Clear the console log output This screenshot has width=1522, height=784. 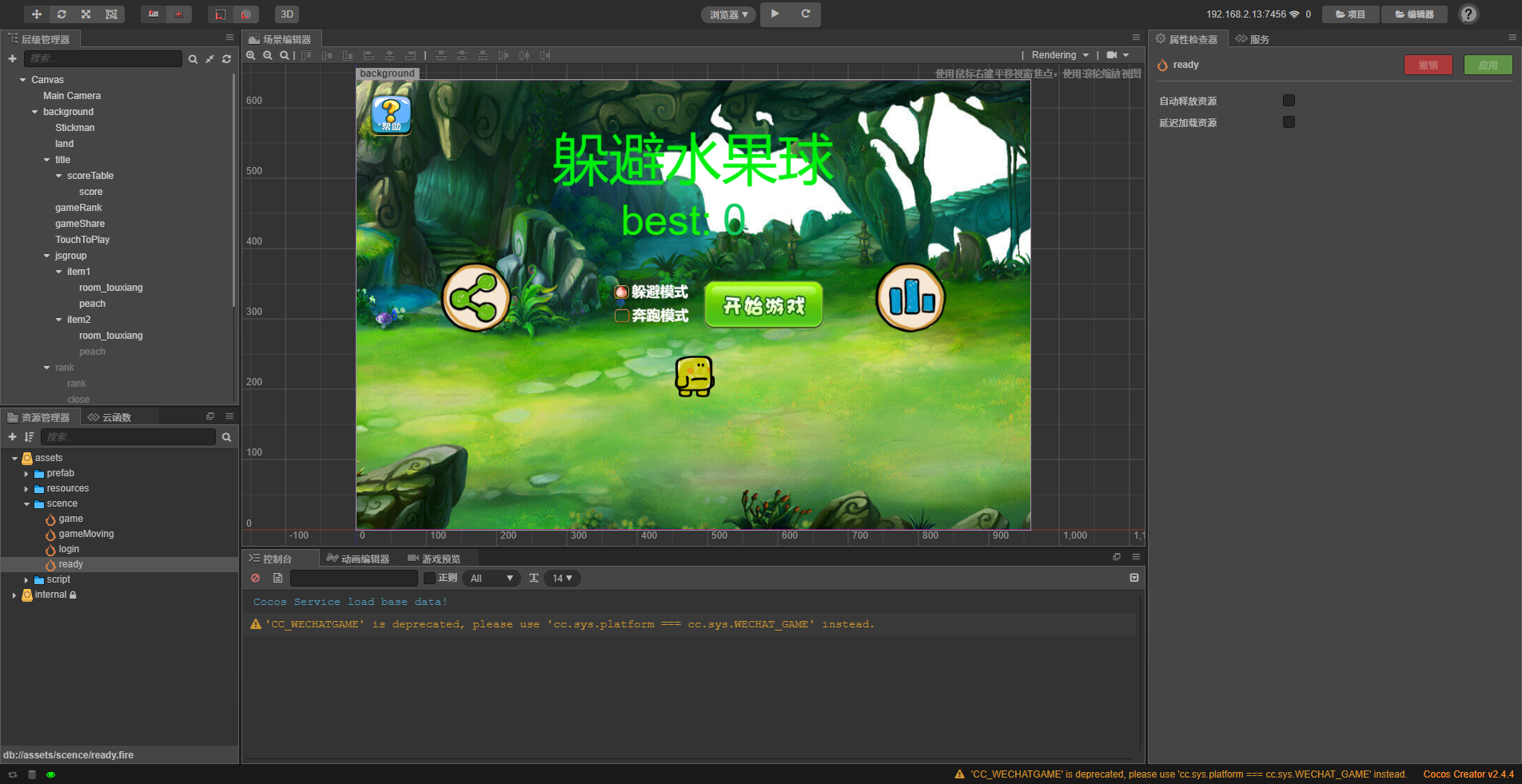pyautogui.click(x=255, y=578)
